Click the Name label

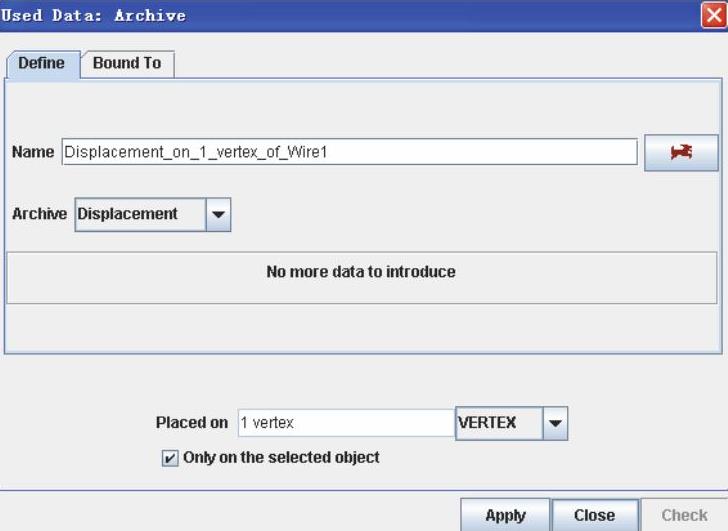pyautogui.click(x=33, y=152)
